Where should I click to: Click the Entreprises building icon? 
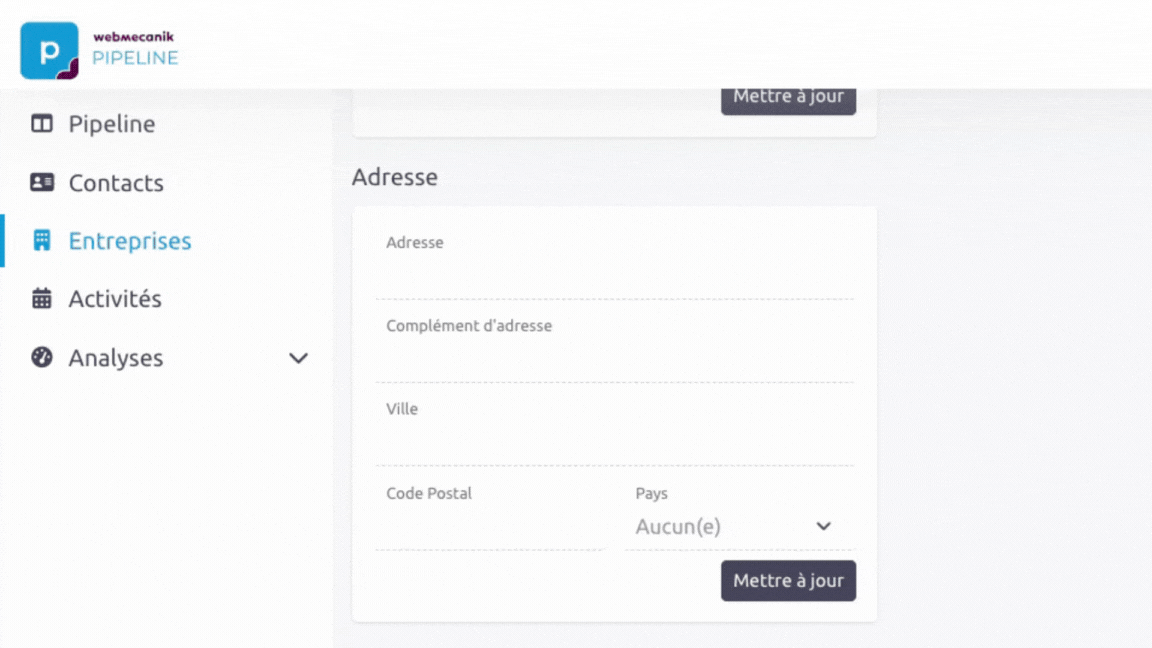pyautogui.click(x=42, y=240)
